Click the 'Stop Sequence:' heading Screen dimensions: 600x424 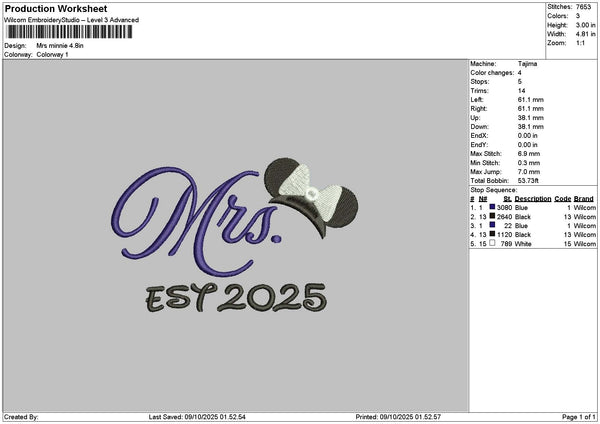click(x=494, y=190)
